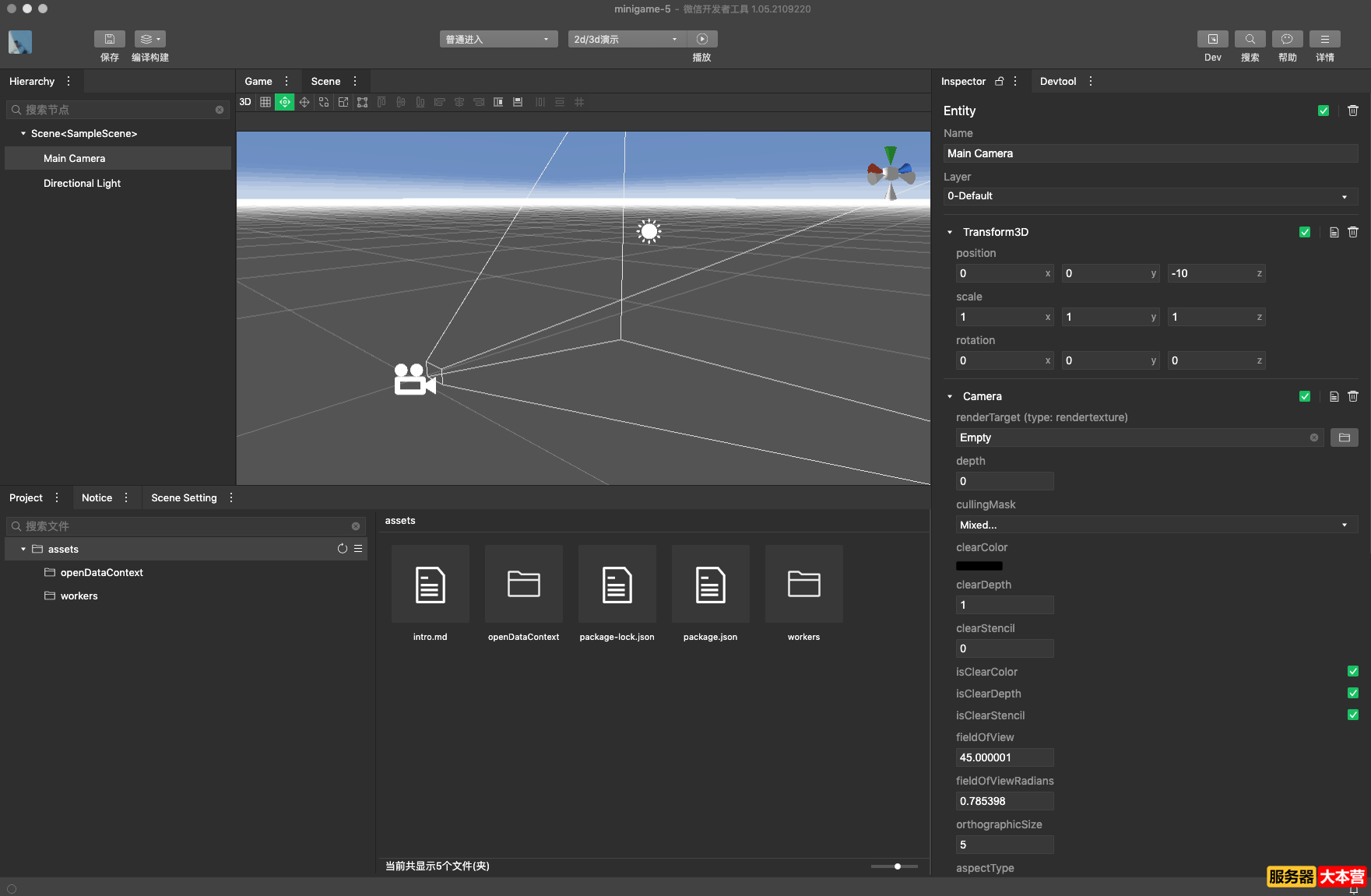The image size is (1371, 896).
Task: Disable the isClearColor checkbox
Action: click(x=1353, y=672)
